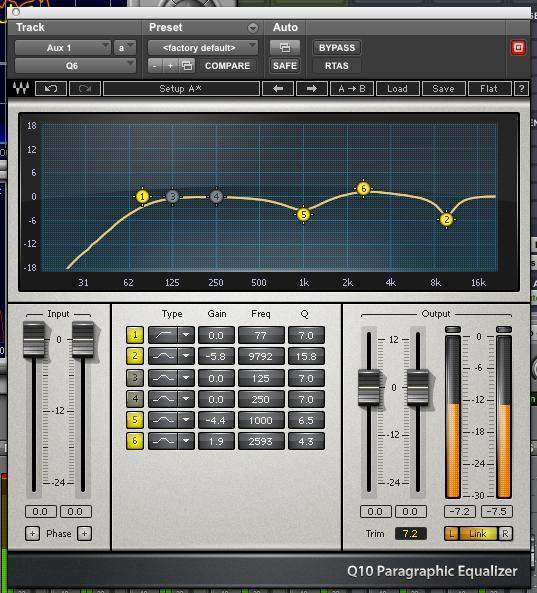Click the left input fader handle
The image size is (537, 593).
[34, 339]
